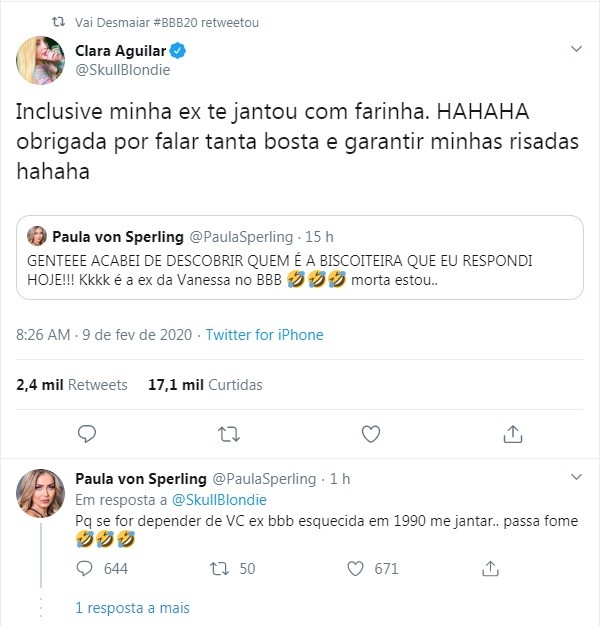Image resolution: width=600 pixels, height=626 pixels.
Task: View the 2,4 mil Retweets list
Action: pyautogui.click(x=72, y=384)
